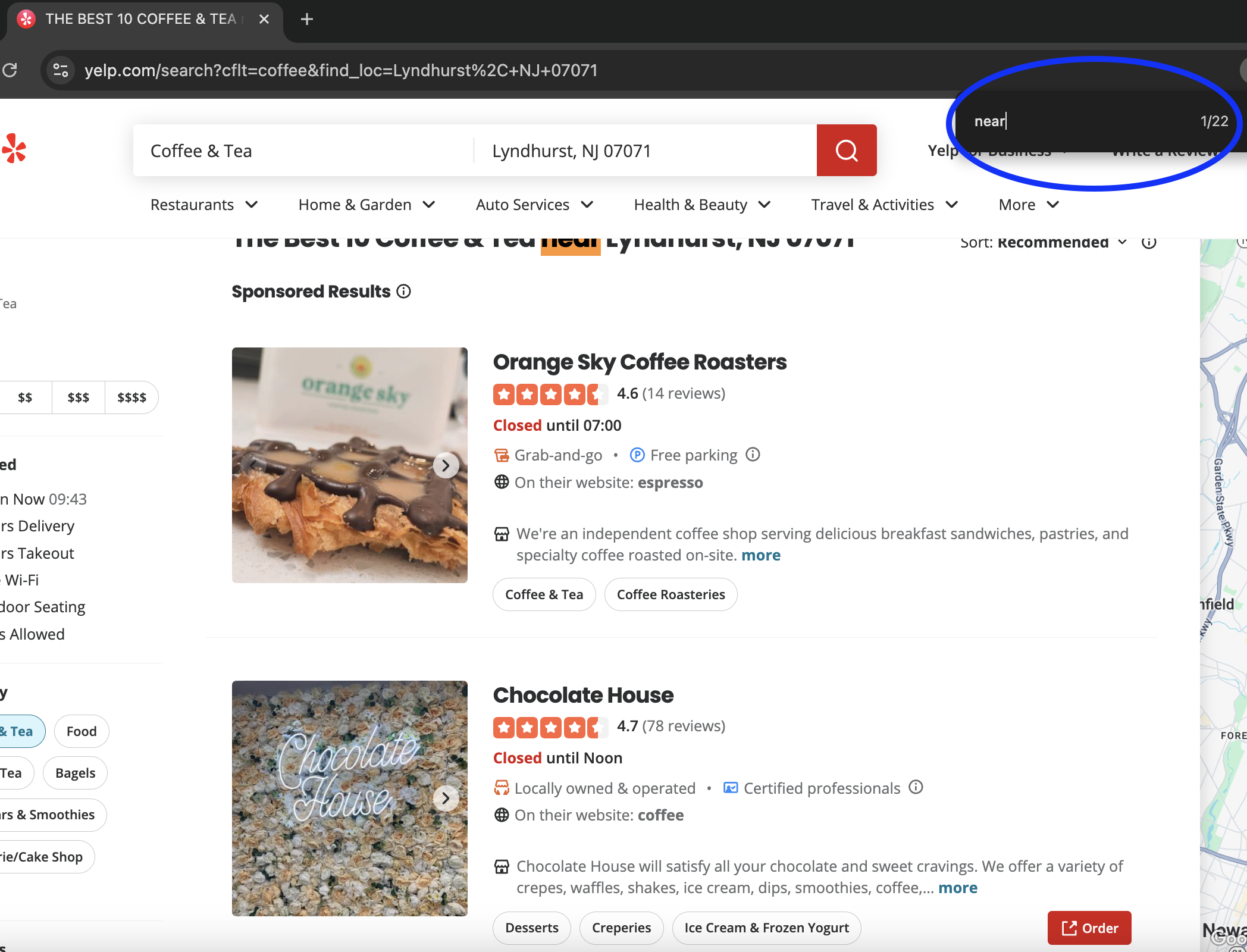Click the Free parking info icon
This screenshot has height=952, width=1247.
(753, 455)
